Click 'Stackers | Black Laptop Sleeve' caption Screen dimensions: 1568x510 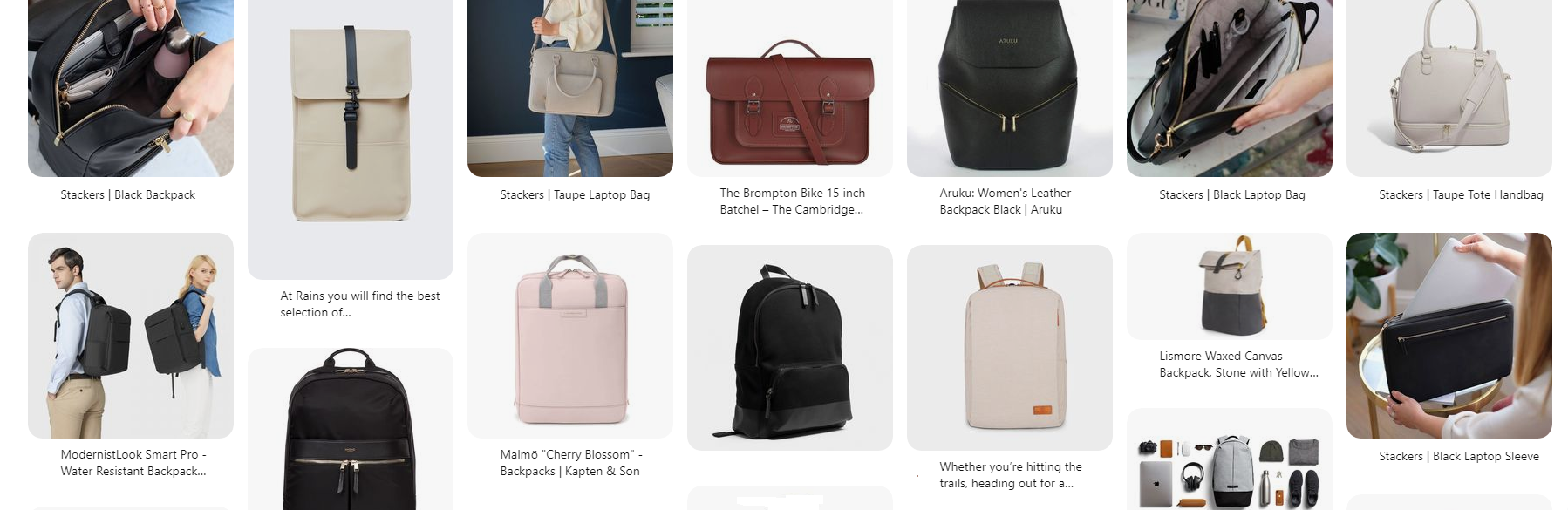click(x=1459, y=456)
